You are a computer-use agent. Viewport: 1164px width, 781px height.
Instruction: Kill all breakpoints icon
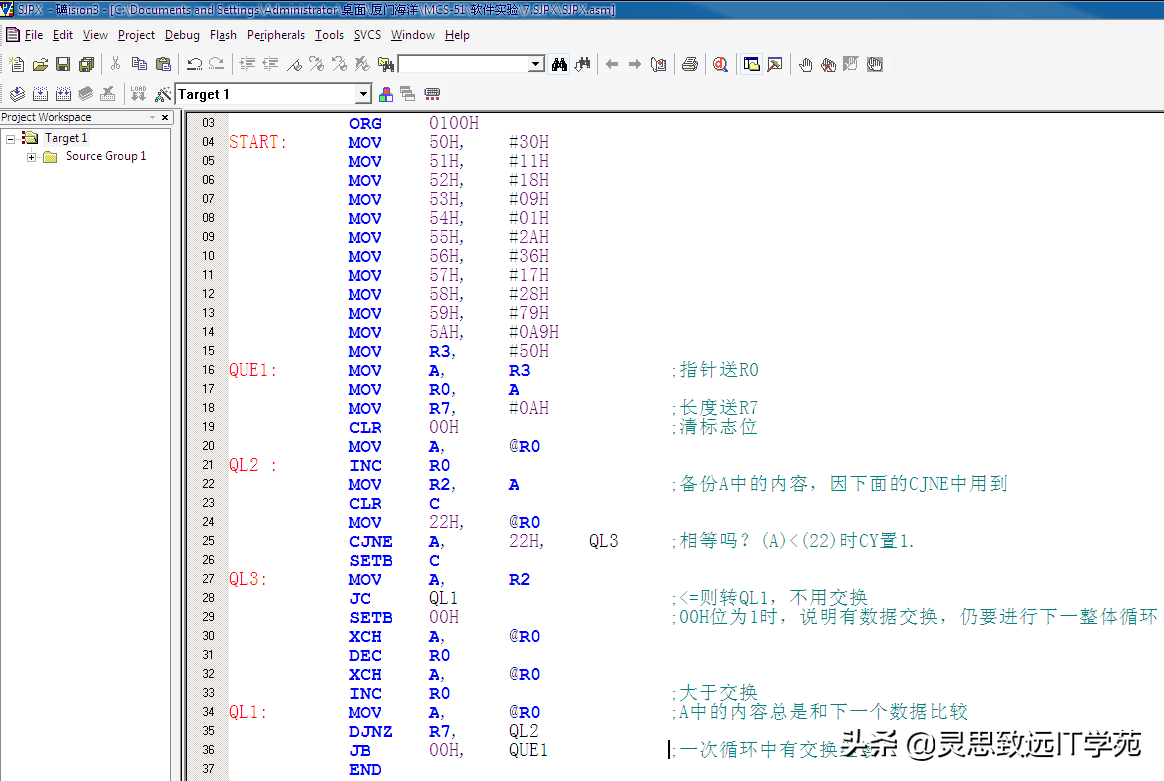(828, 65)
